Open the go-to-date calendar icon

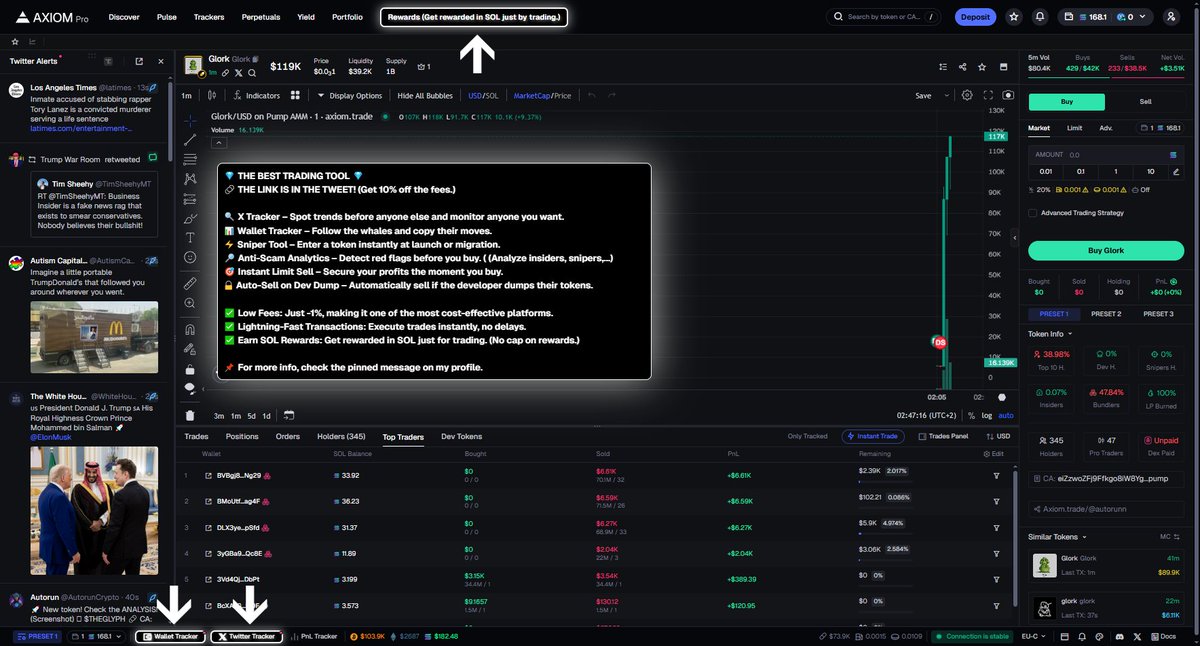(x=288, y=415)
